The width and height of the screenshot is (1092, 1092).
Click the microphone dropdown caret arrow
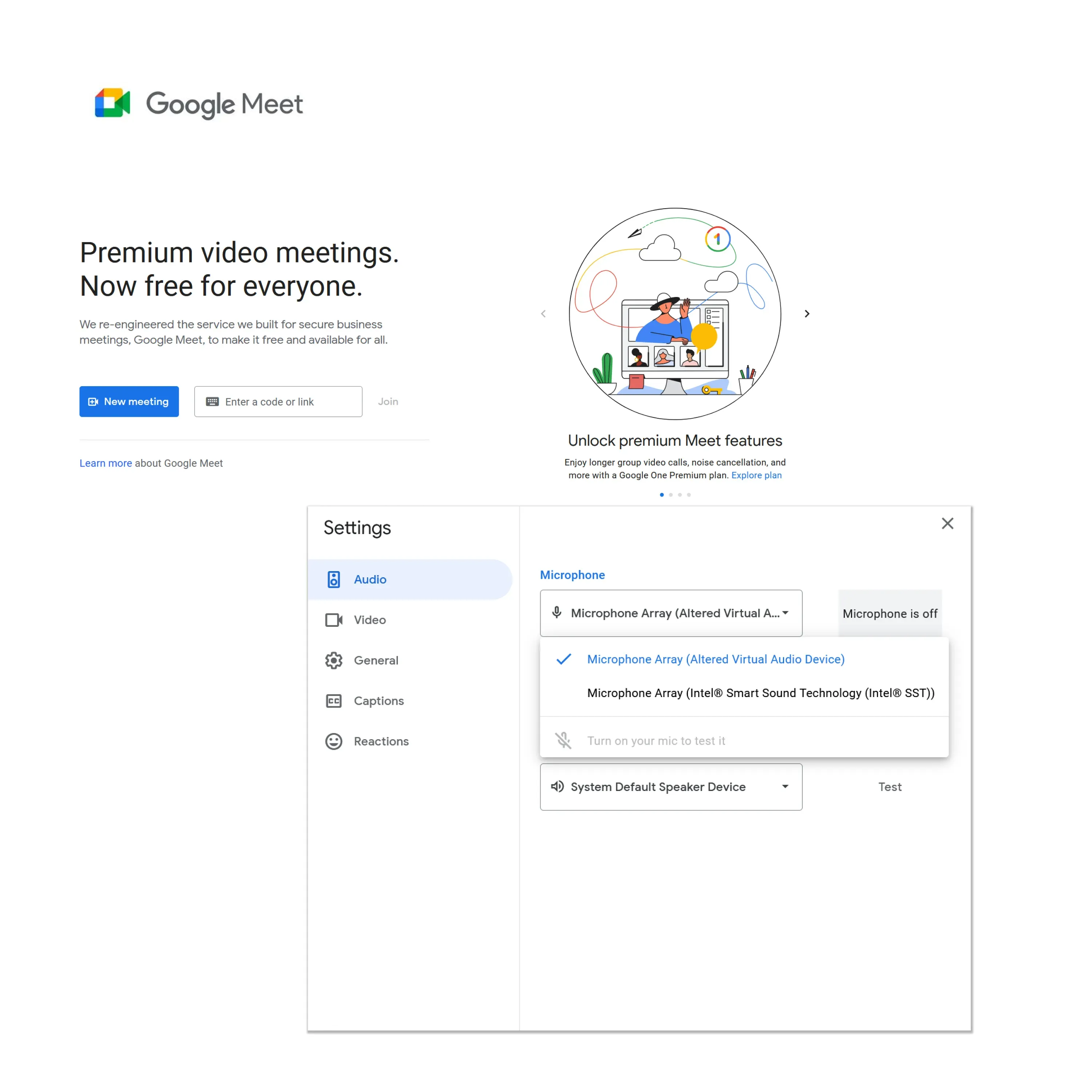pyautogui.click(x=785, y=613)
